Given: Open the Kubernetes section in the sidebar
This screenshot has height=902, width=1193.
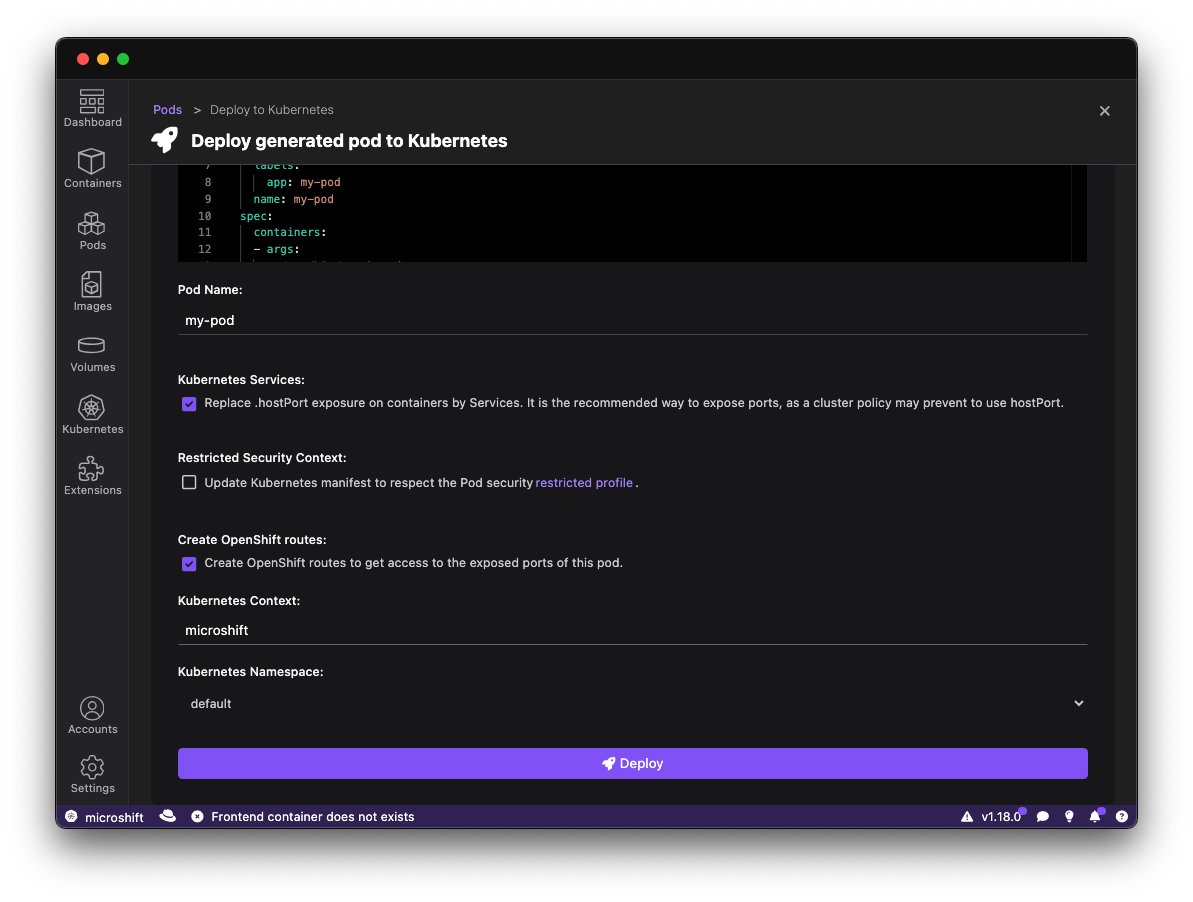Looking at the screenshot, I should pos(92,415).
